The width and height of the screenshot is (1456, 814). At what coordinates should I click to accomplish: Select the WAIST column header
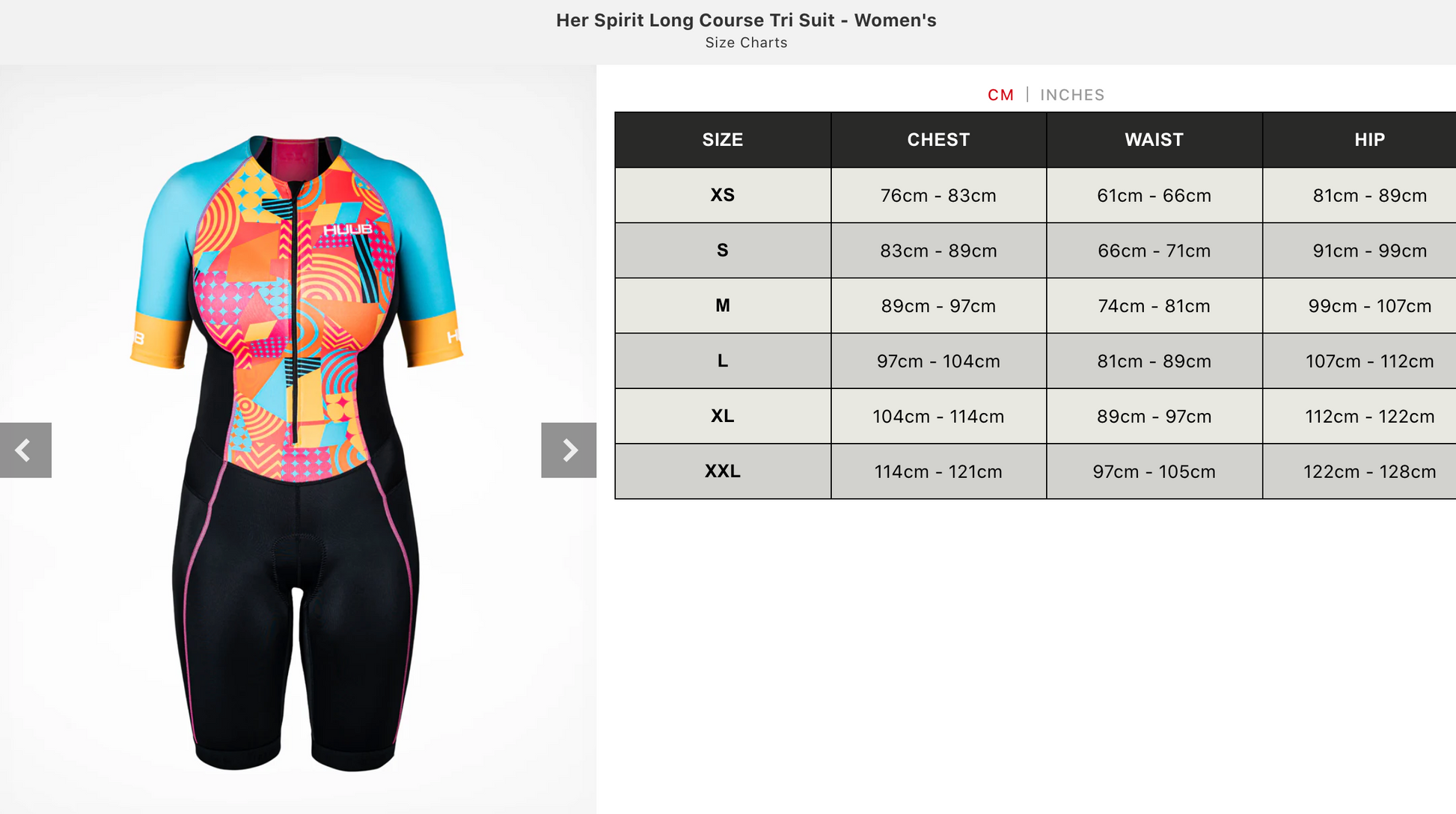point(1154,140)
